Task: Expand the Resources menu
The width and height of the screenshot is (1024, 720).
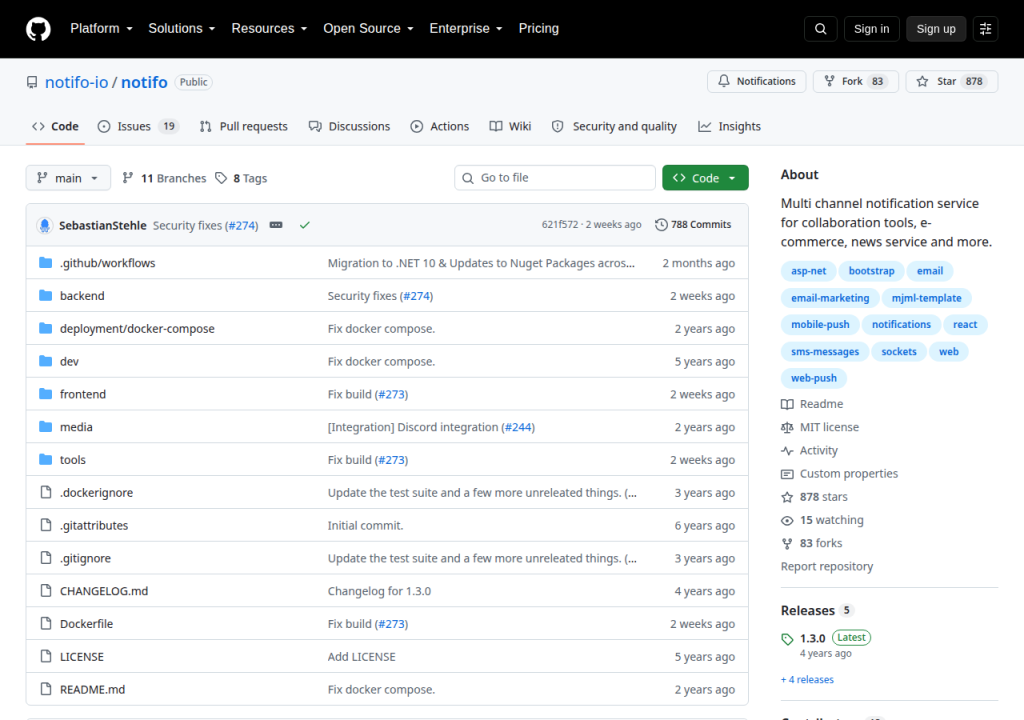Action: coord(269,29)
